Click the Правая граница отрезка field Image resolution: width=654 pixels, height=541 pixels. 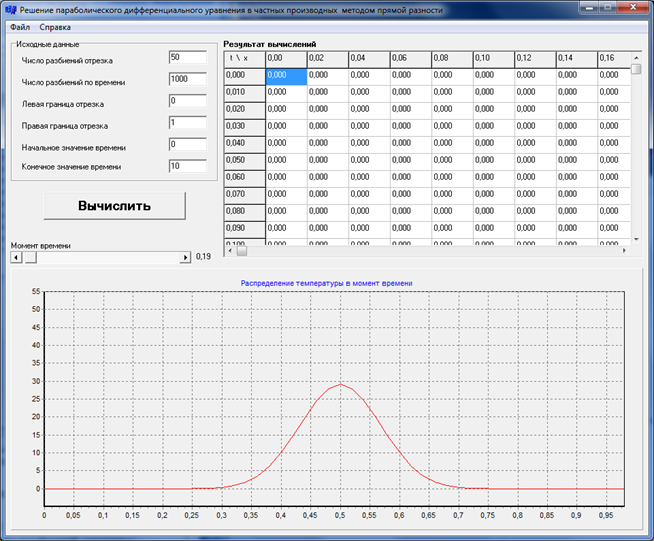pyautogui.click(x=188, y=123)
